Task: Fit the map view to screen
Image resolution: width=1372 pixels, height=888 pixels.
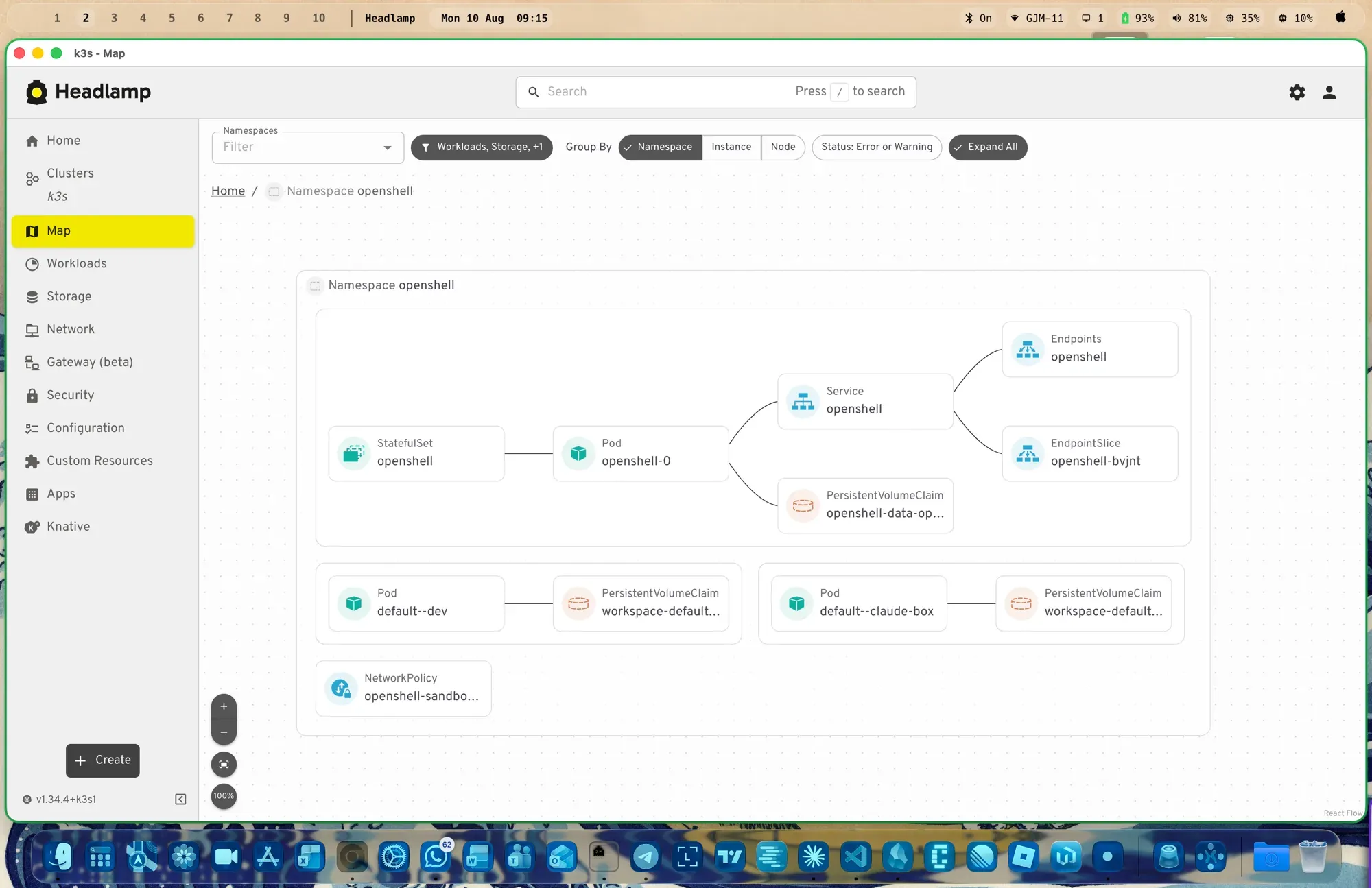Action: point(224,764)
